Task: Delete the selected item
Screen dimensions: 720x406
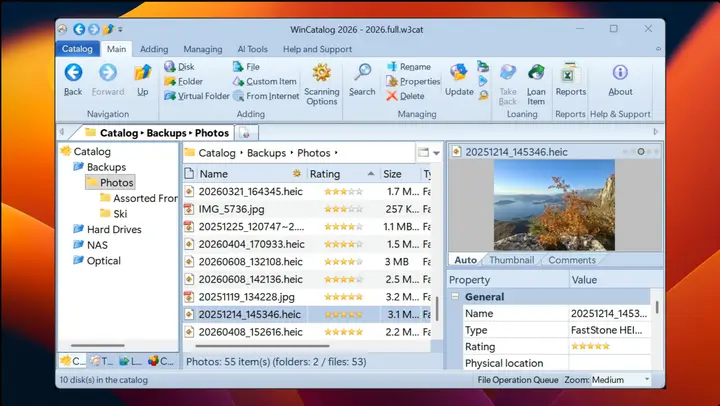Action: click(x=405, y=96)
